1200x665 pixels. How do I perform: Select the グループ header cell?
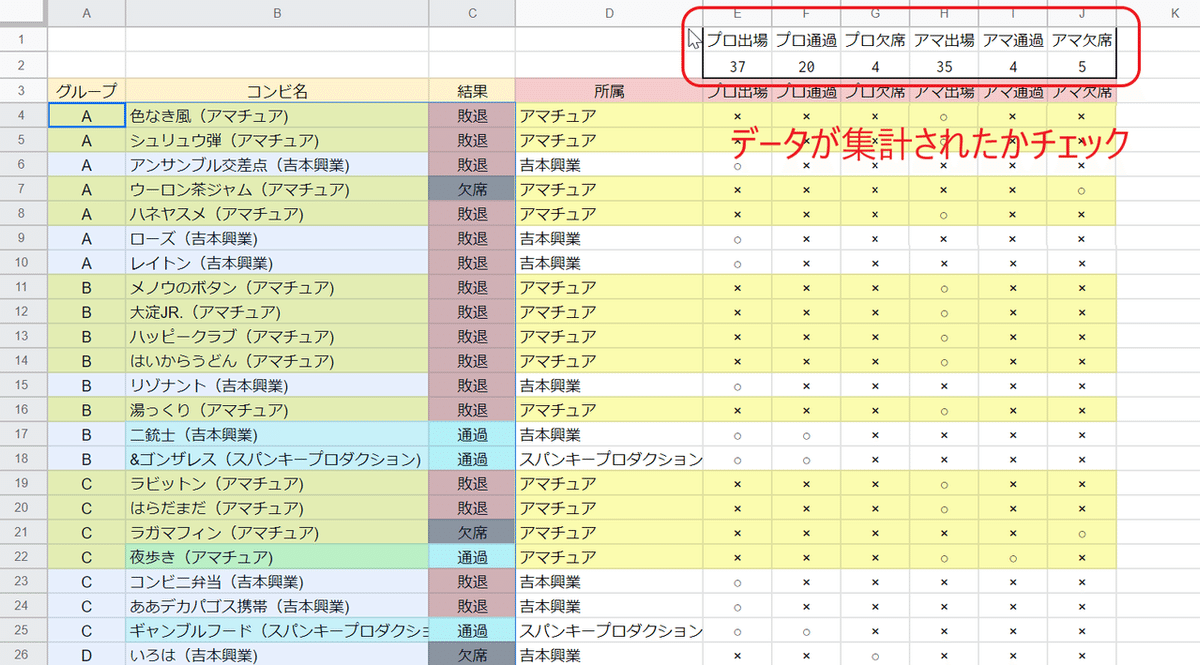tap(86, 90)
